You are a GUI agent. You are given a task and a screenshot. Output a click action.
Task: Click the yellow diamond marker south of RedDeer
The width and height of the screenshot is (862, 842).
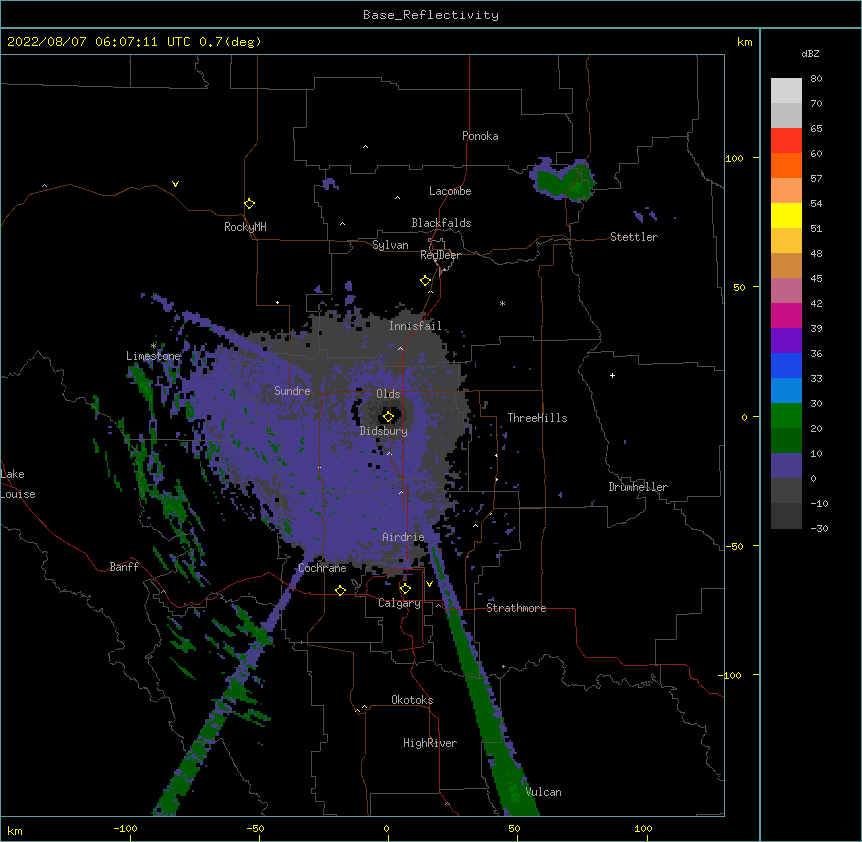426,281
